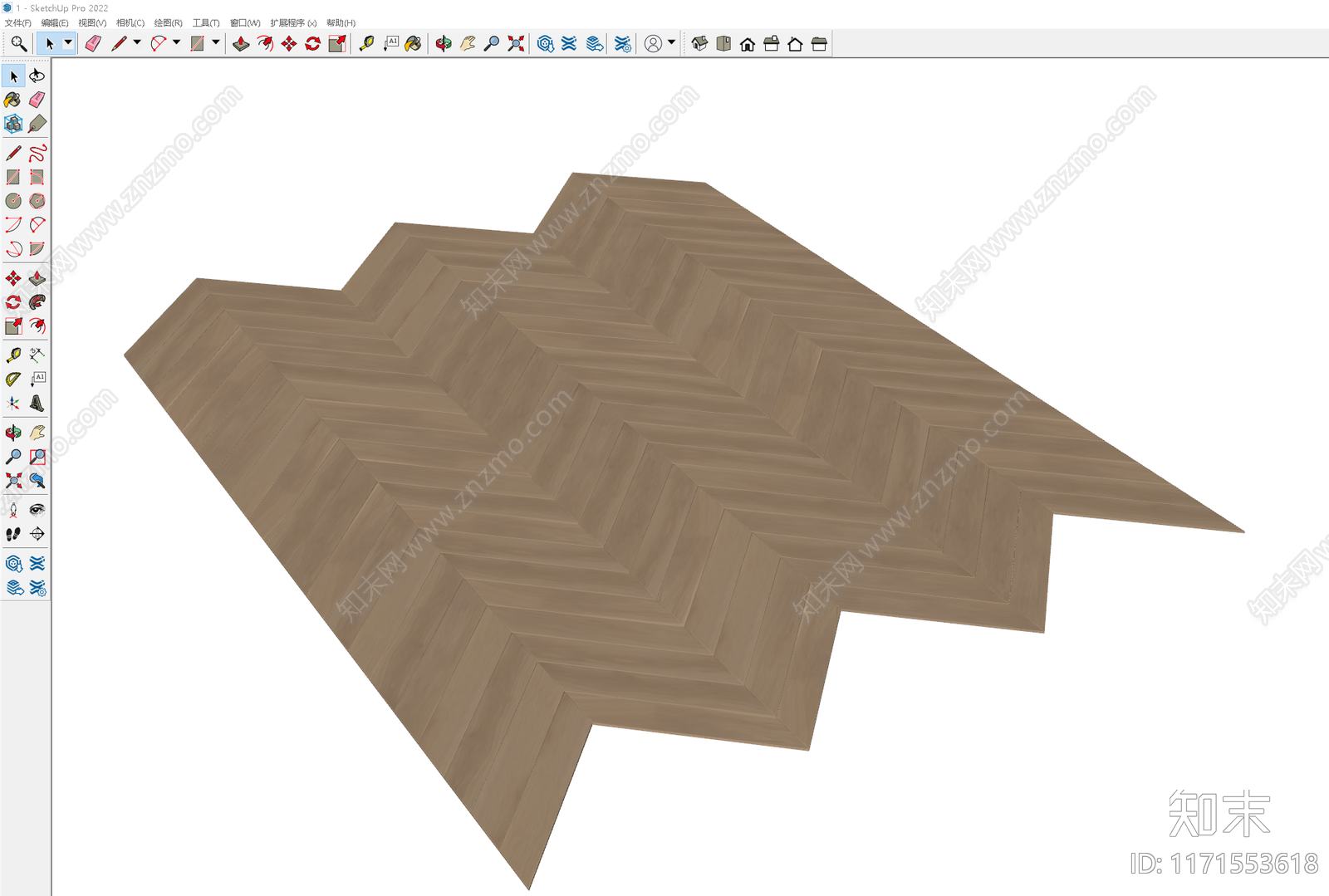Select Push/Pull in the left tool palette
1329x896 pixels.
point(37,278)
